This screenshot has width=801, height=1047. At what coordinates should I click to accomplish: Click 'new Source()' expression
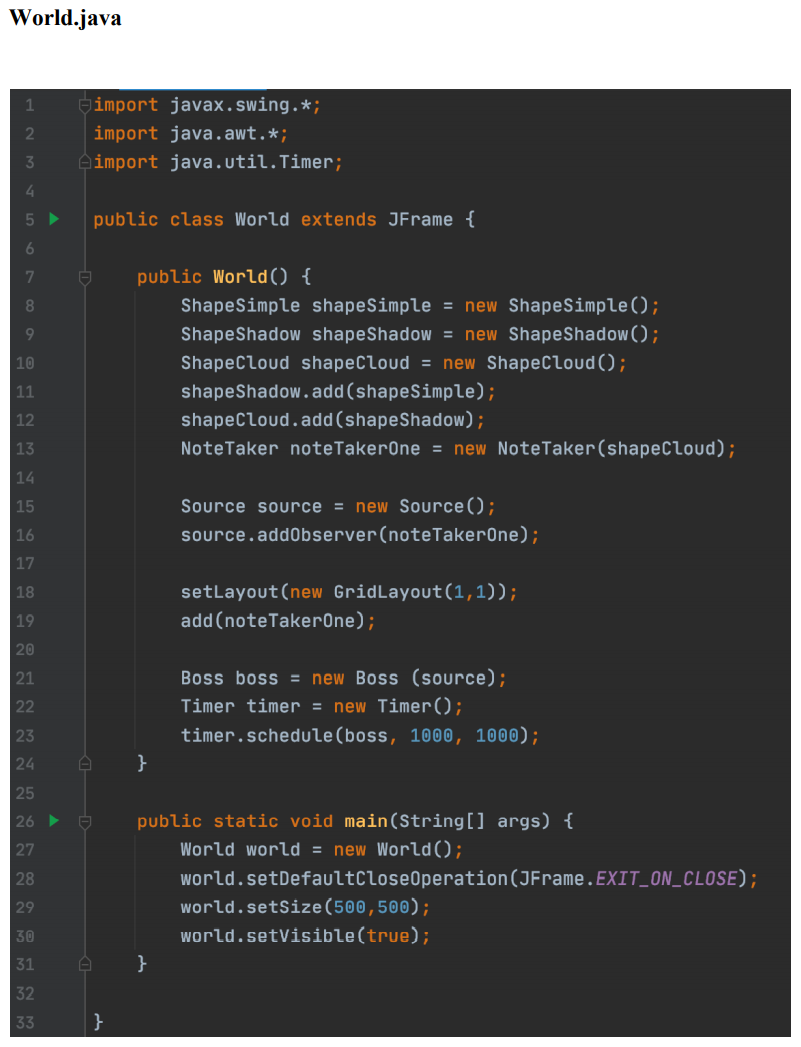pos(421,506)
